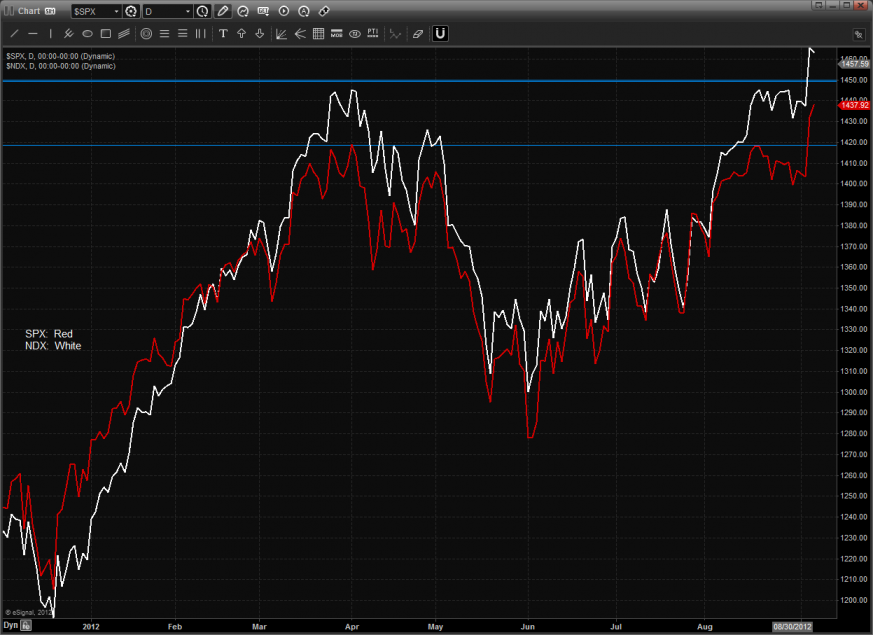Select the up arrow marker tool
This screenshot has width=873, height=635.
pos(242,34)
